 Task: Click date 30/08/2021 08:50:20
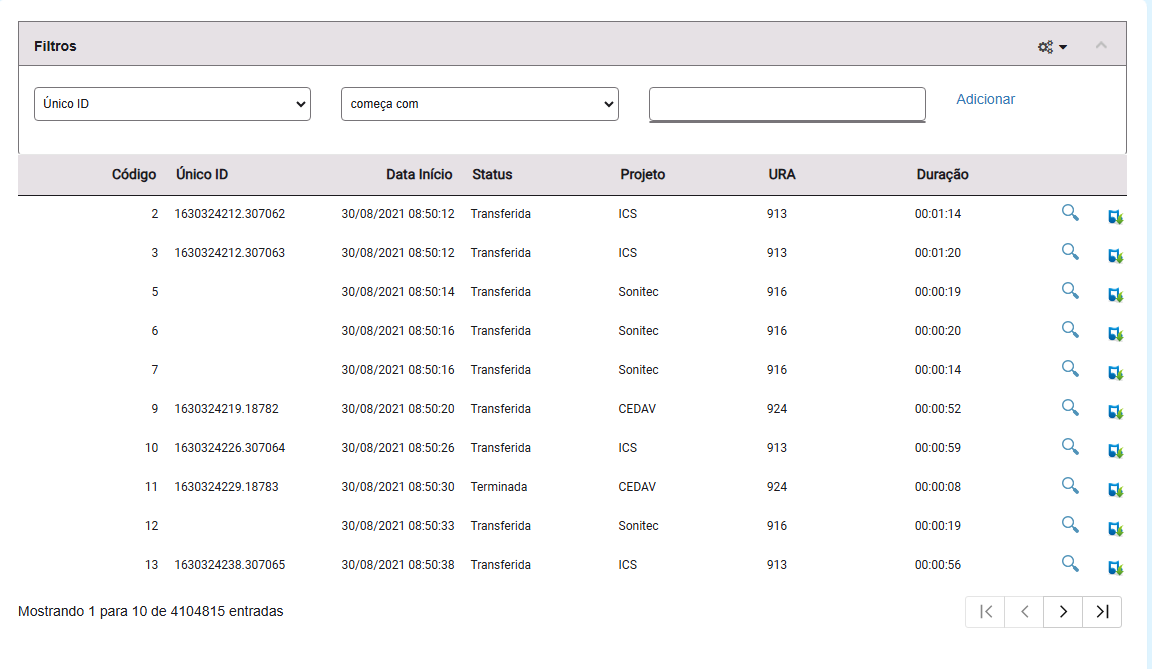tap(398, 409)
